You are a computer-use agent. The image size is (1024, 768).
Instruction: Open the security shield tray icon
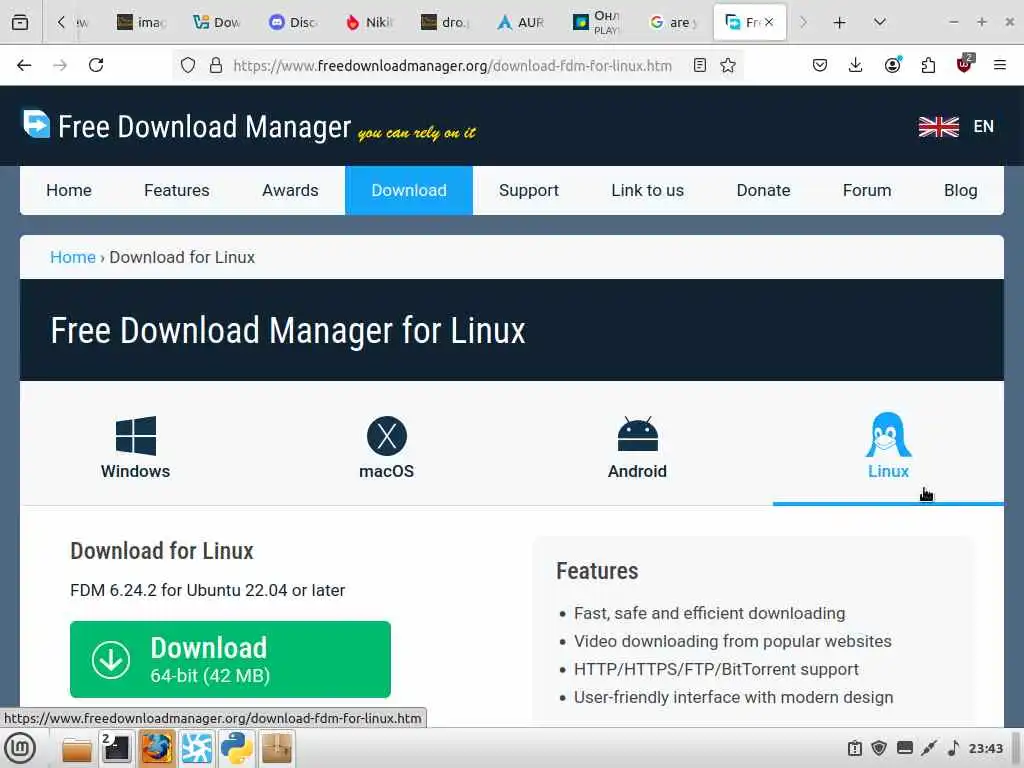click(x=880, y=748)
